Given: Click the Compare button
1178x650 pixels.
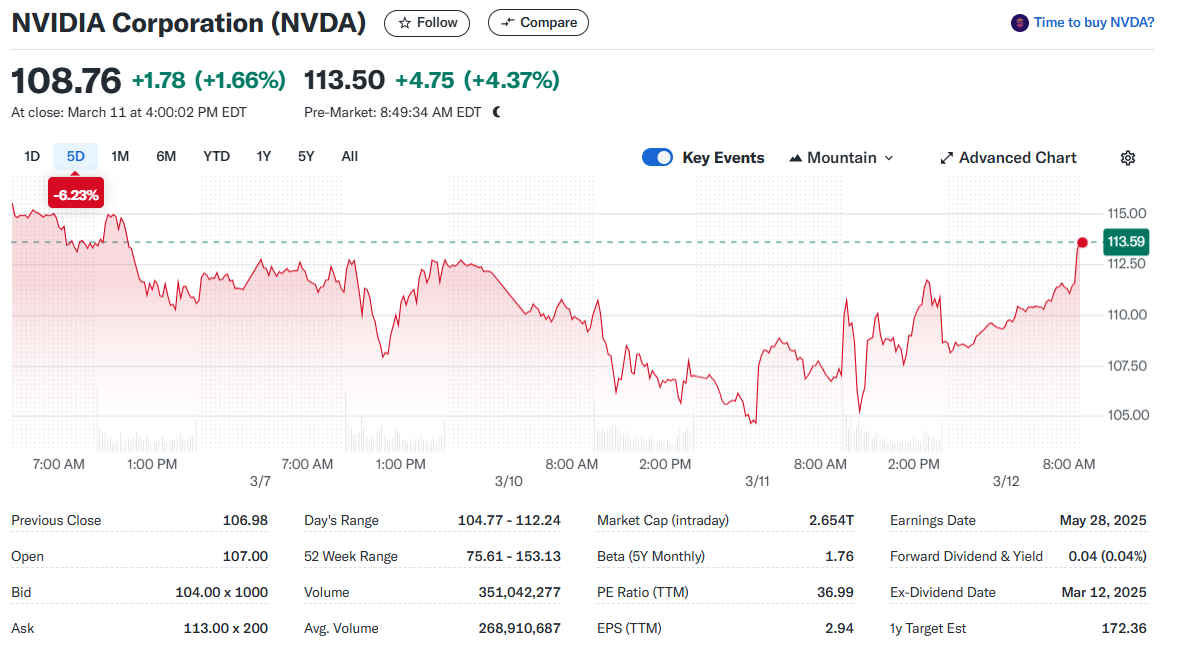Looking at the screenshot, I should (538, 23).
